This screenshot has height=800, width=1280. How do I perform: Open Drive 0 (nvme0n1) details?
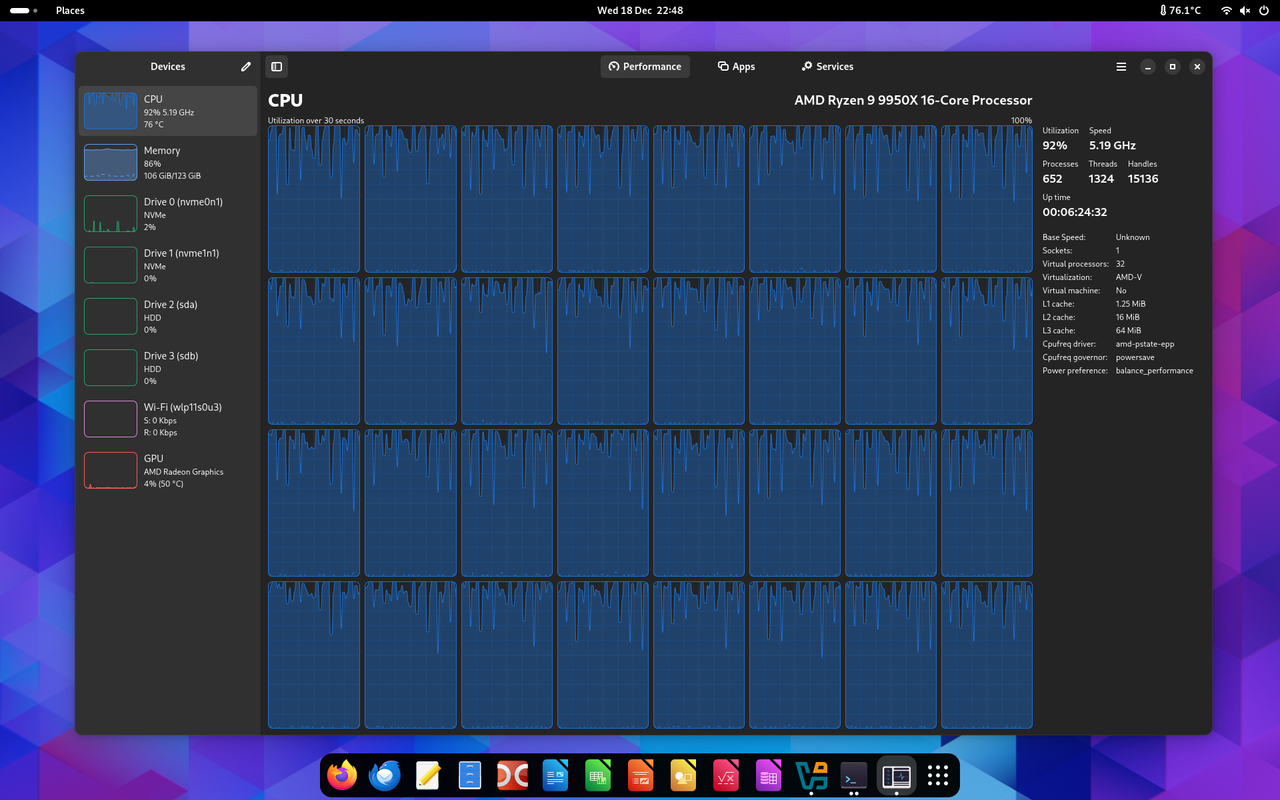168,214
